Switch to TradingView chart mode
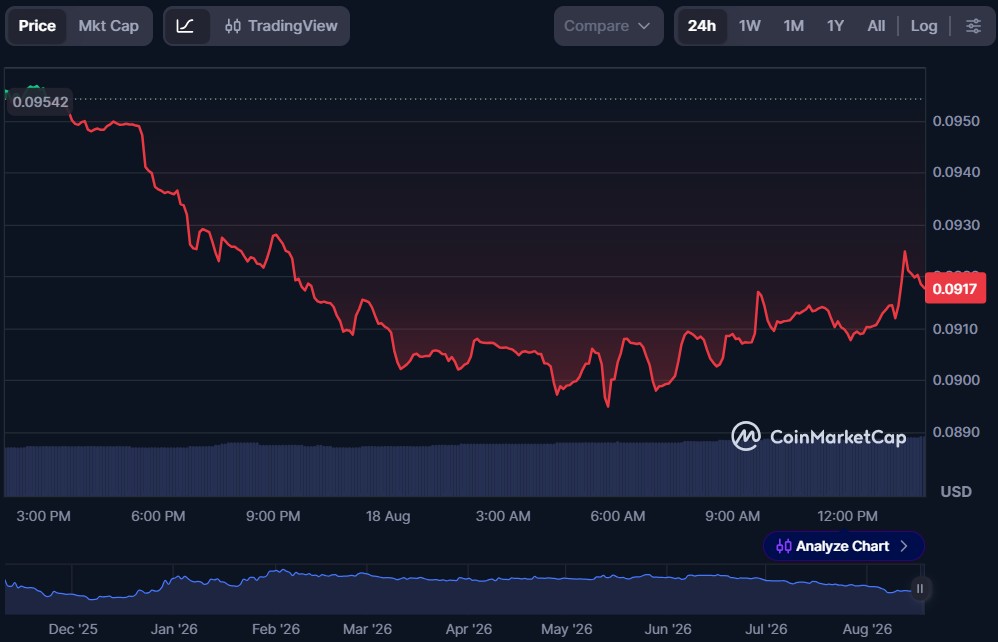 (281, 26)
